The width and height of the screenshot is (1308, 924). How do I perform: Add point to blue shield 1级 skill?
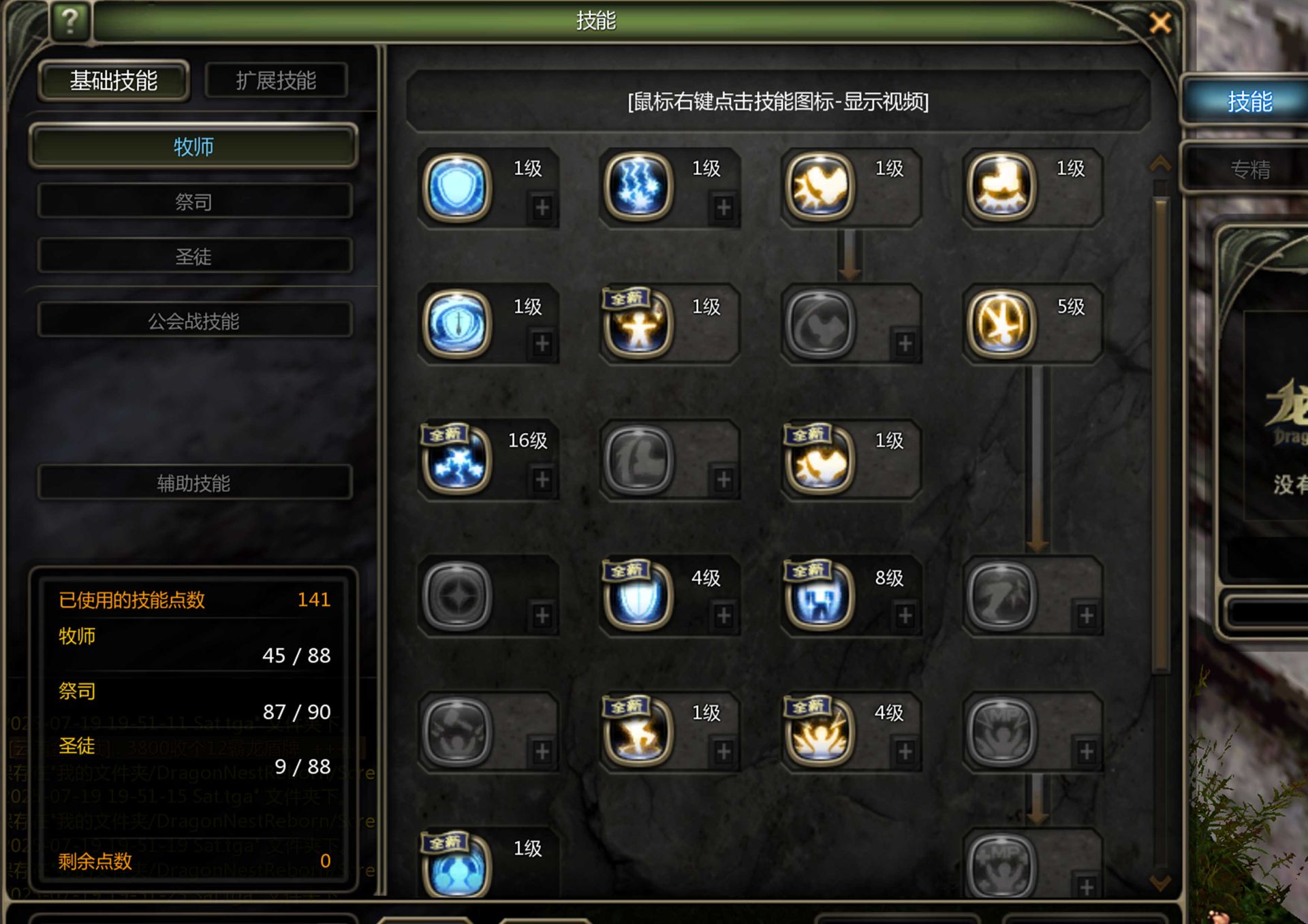click(542, 207)
